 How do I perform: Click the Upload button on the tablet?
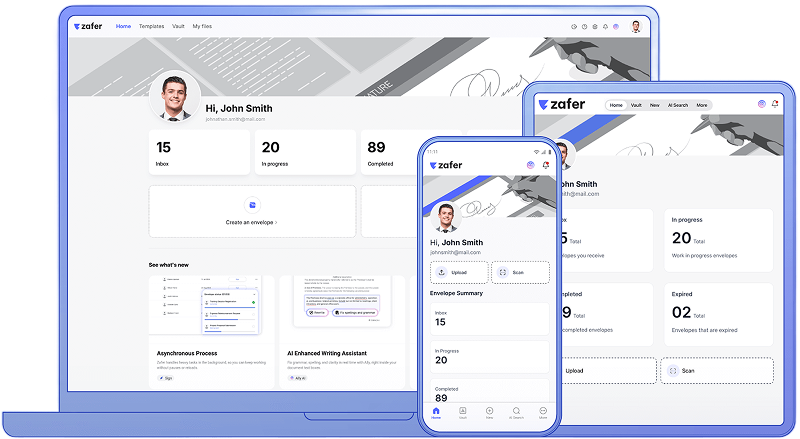[608, 371]
